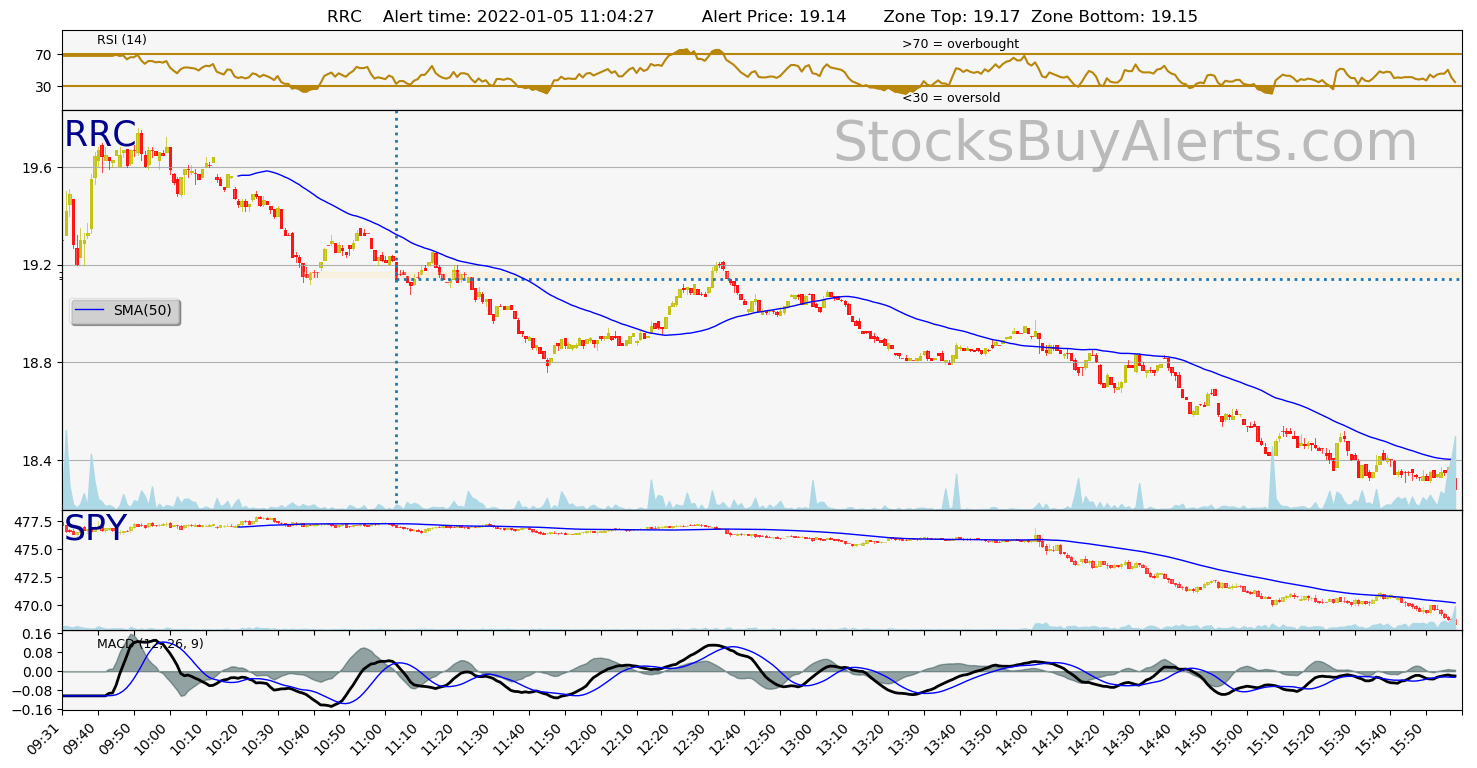Click the >70 = overbought annotation
The width and height of the screenshot is (1477, 768).
960,44
